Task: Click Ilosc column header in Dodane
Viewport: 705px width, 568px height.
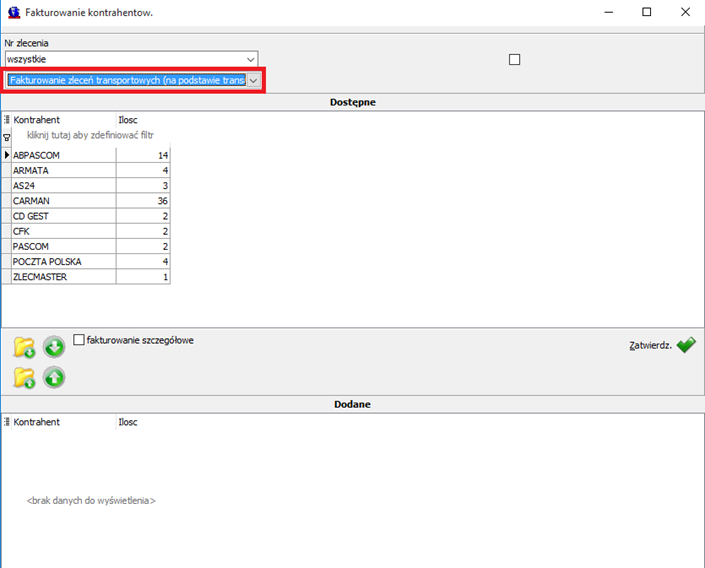Action: pos(143,422)
